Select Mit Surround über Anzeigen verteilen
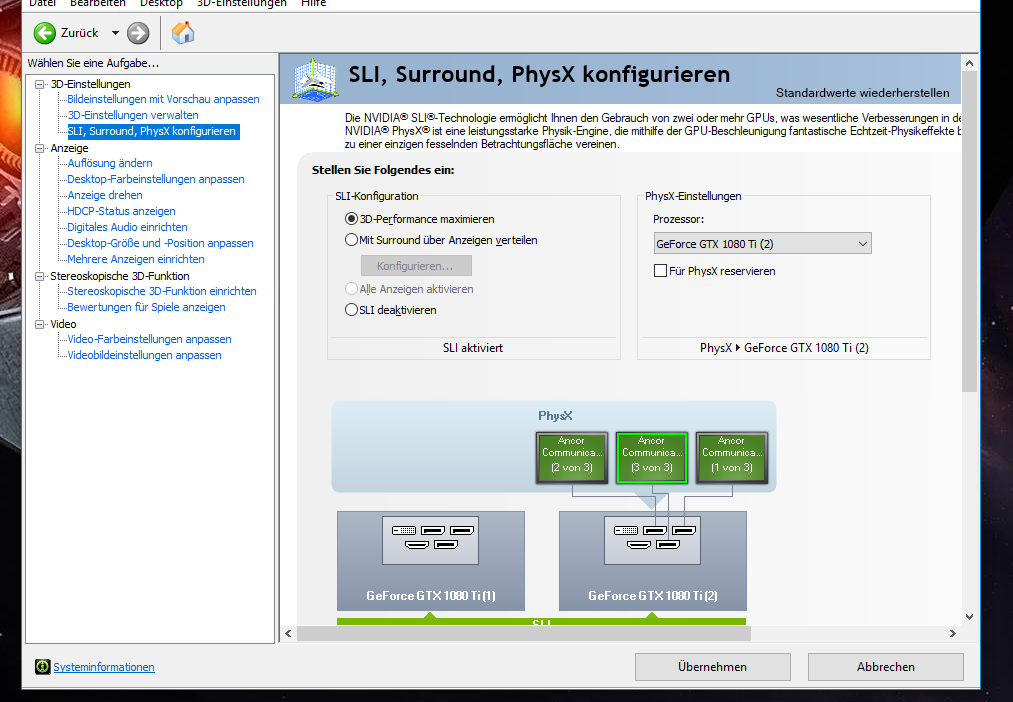The width and height of the screenshot is (1013, 702). tap(351, 240)
